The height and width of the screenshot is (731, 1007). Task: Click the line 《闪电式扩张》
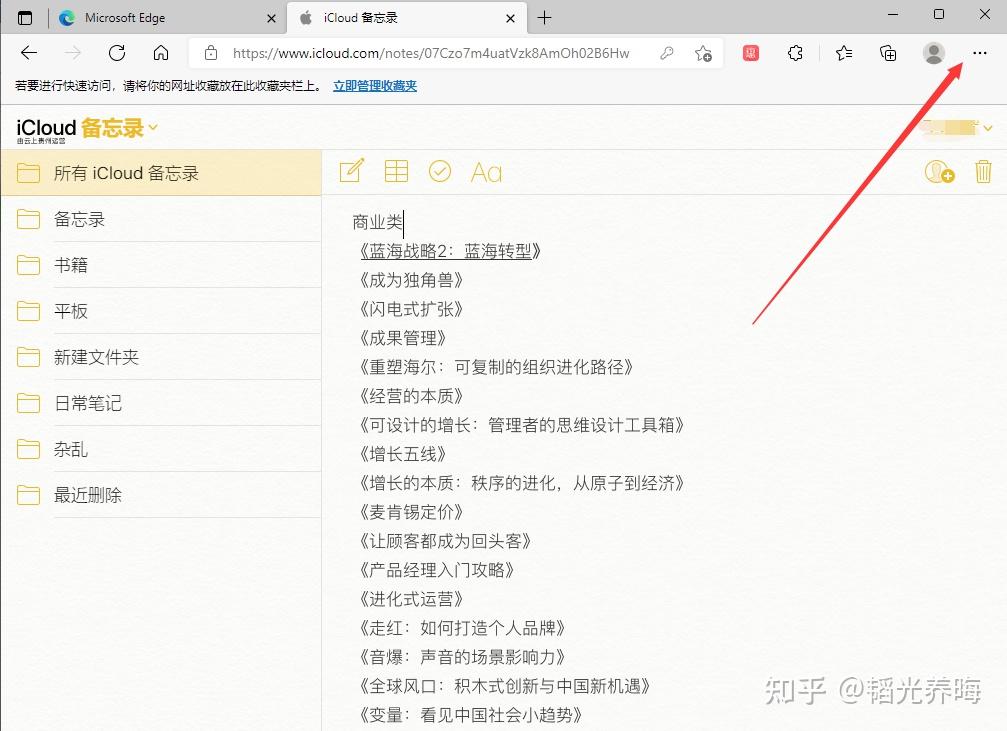pos(411,309)
